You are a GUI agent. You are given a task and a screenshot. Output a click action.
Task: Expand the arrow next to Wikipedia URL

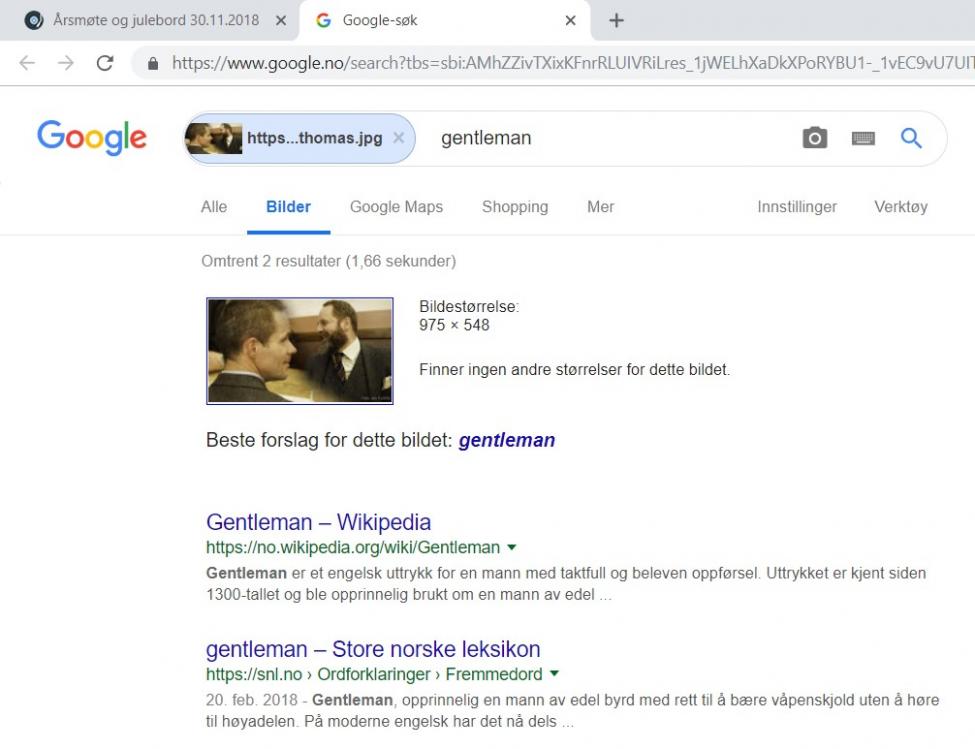(512, 548)
